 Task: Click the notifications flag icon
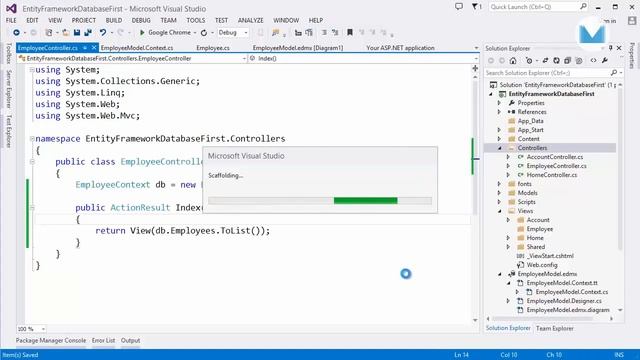[476, 7]
